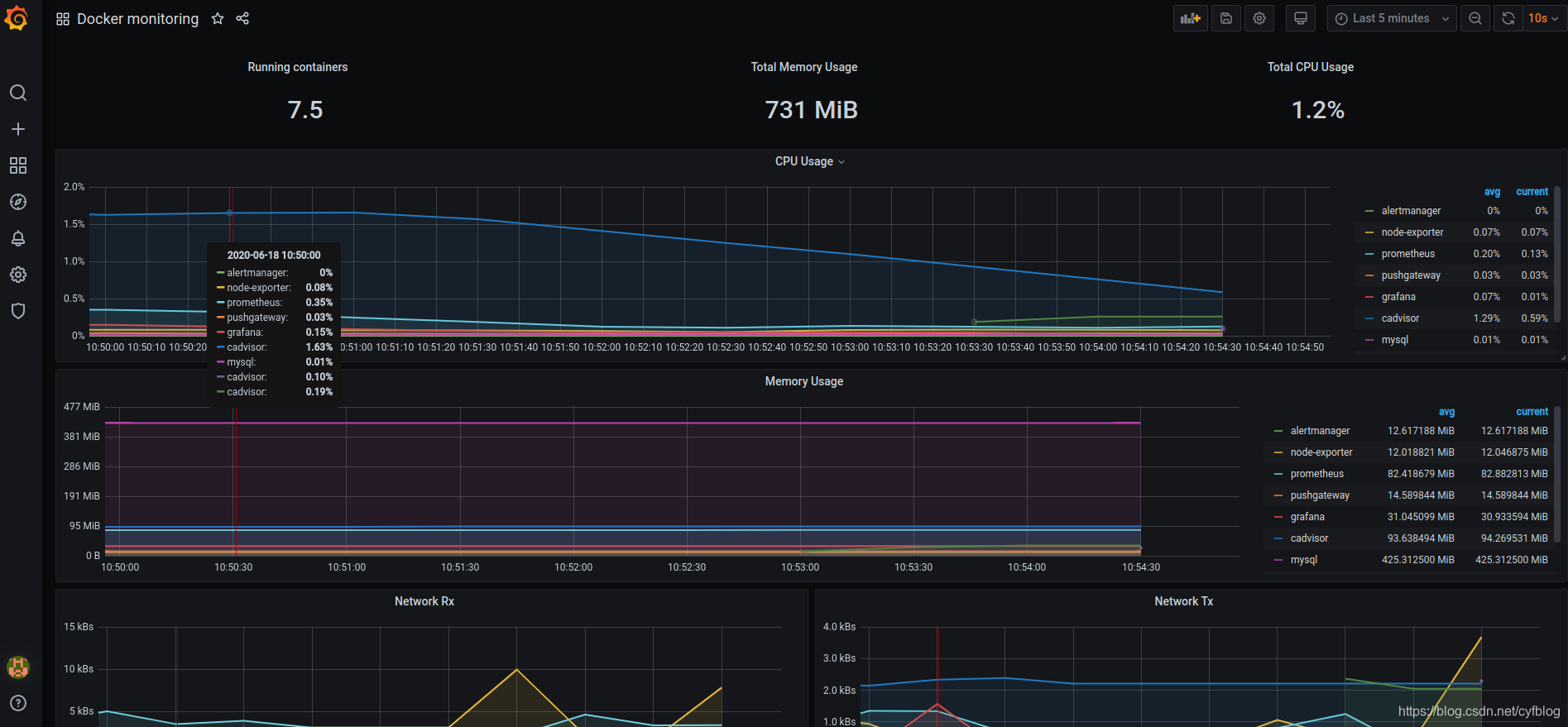Open the 10s refresh interval dropdown
1568x727 pixels.
point(1543,18)
